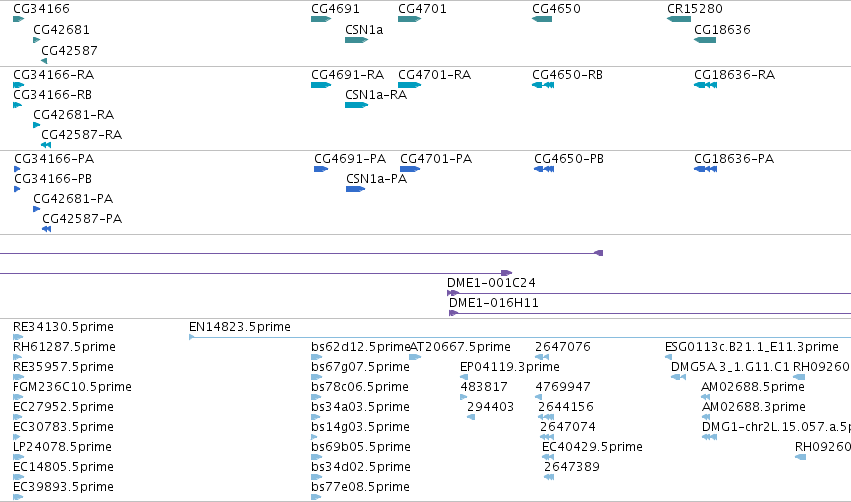Click the CG18636-RA transcript glyph
This screenshot has height=502, width=851.
pyautogui.click(x=706, y=85)
